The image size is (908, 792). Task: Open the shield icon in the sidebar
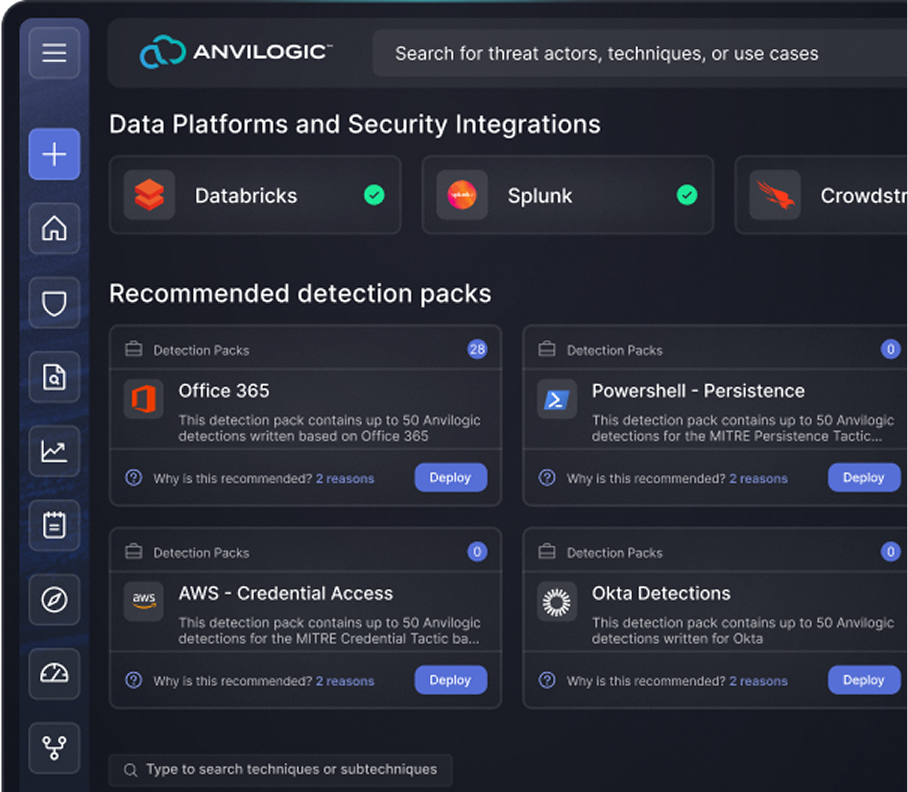coord(54,303)
